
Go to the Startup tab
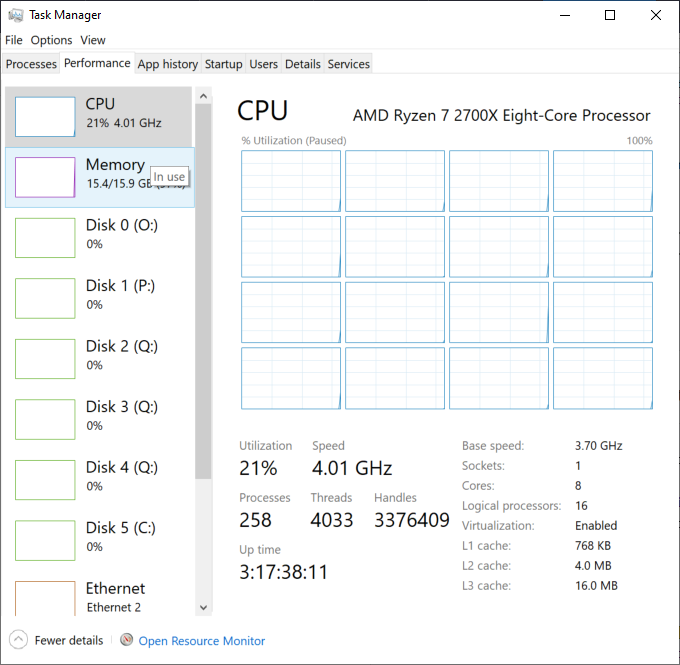pyautogui.click(x=223, y=64)
